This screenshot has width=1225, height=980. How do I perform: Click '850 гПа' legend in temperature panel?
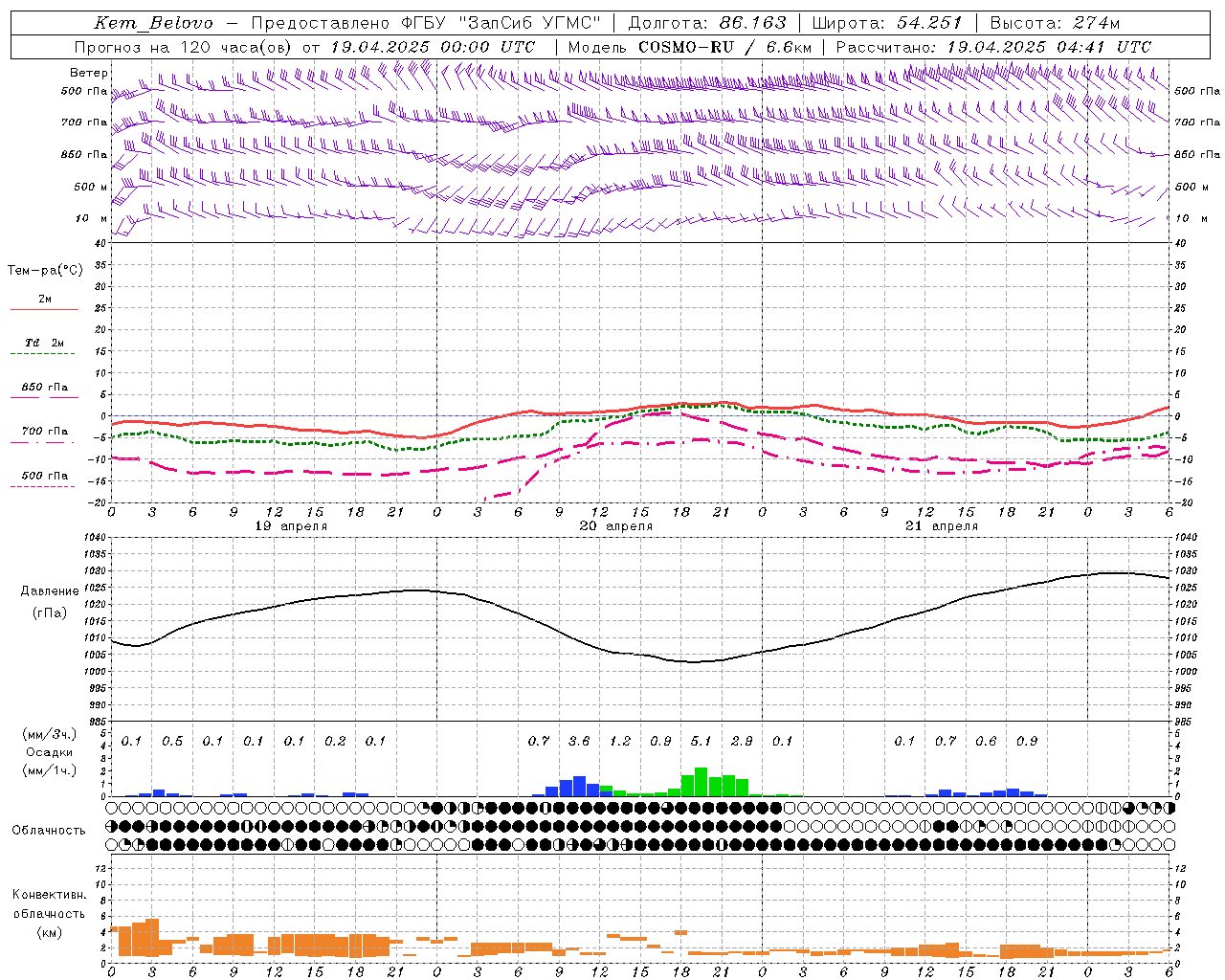45,387
